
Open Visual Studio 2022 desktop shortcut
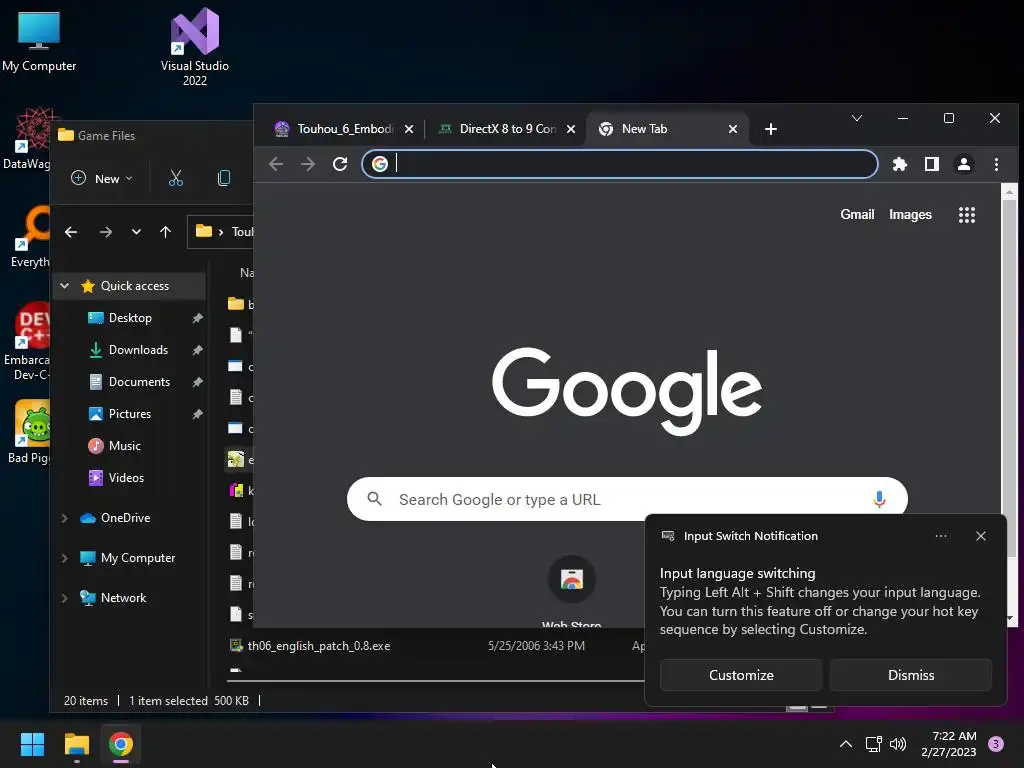point(195,47)
